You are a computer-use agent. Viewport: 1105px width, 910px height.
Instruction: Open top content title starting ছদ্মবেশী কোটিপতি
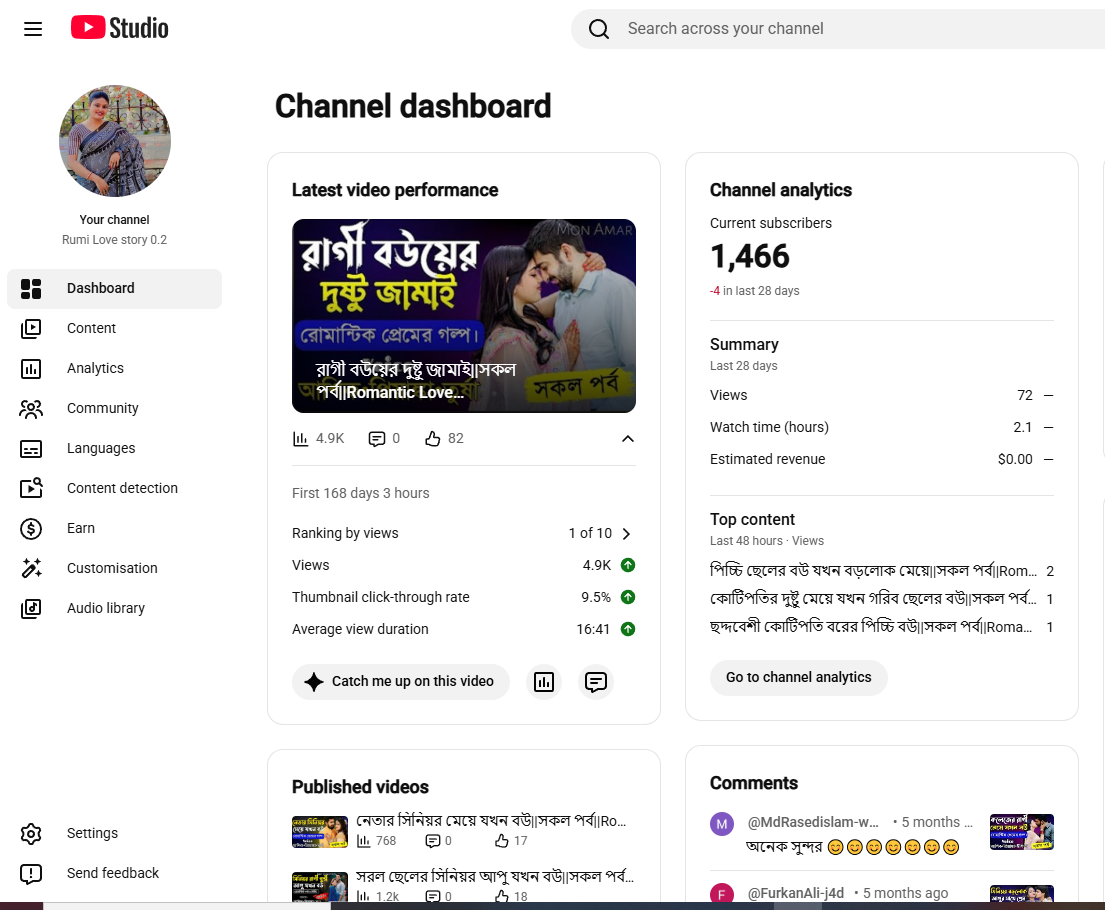tap(871, 627)
